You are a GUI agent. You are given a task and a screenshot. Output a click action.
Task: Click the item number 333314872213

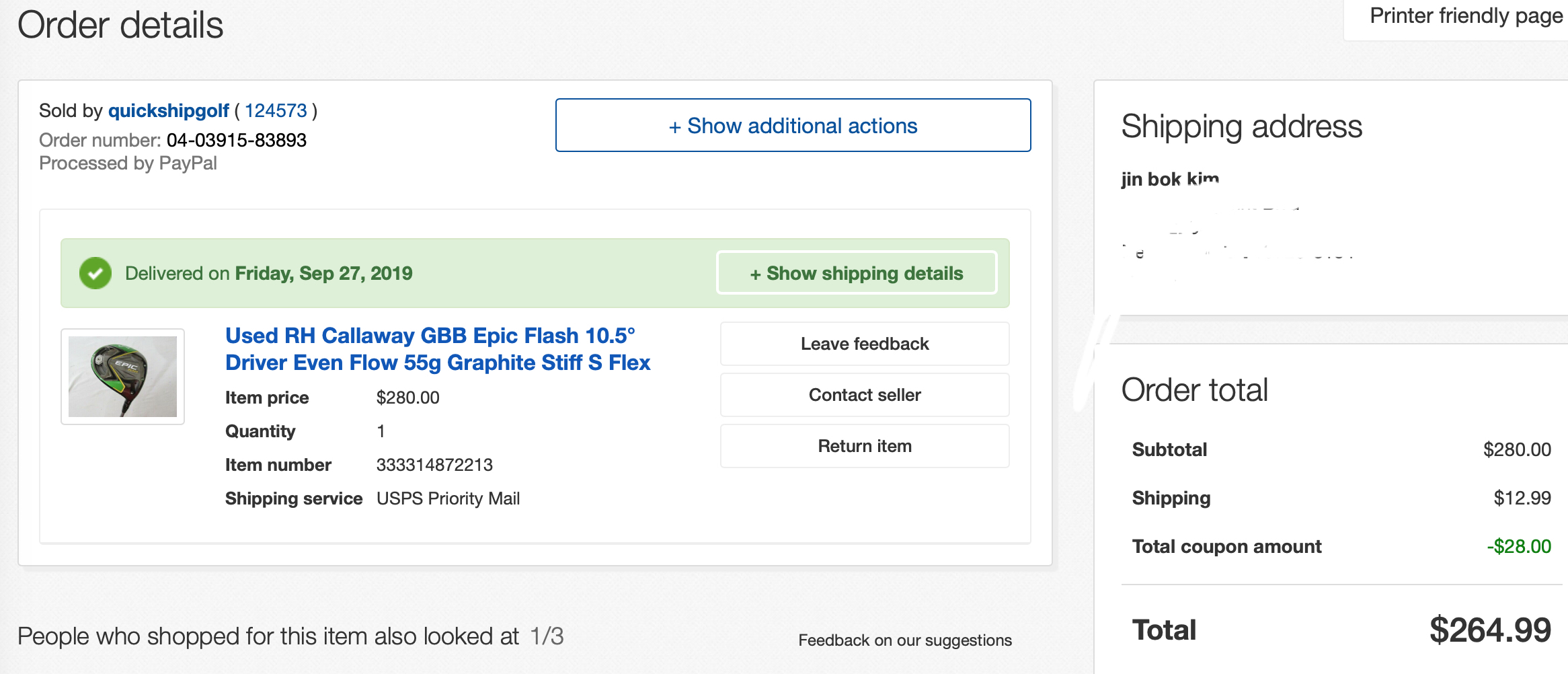(434, 465)
